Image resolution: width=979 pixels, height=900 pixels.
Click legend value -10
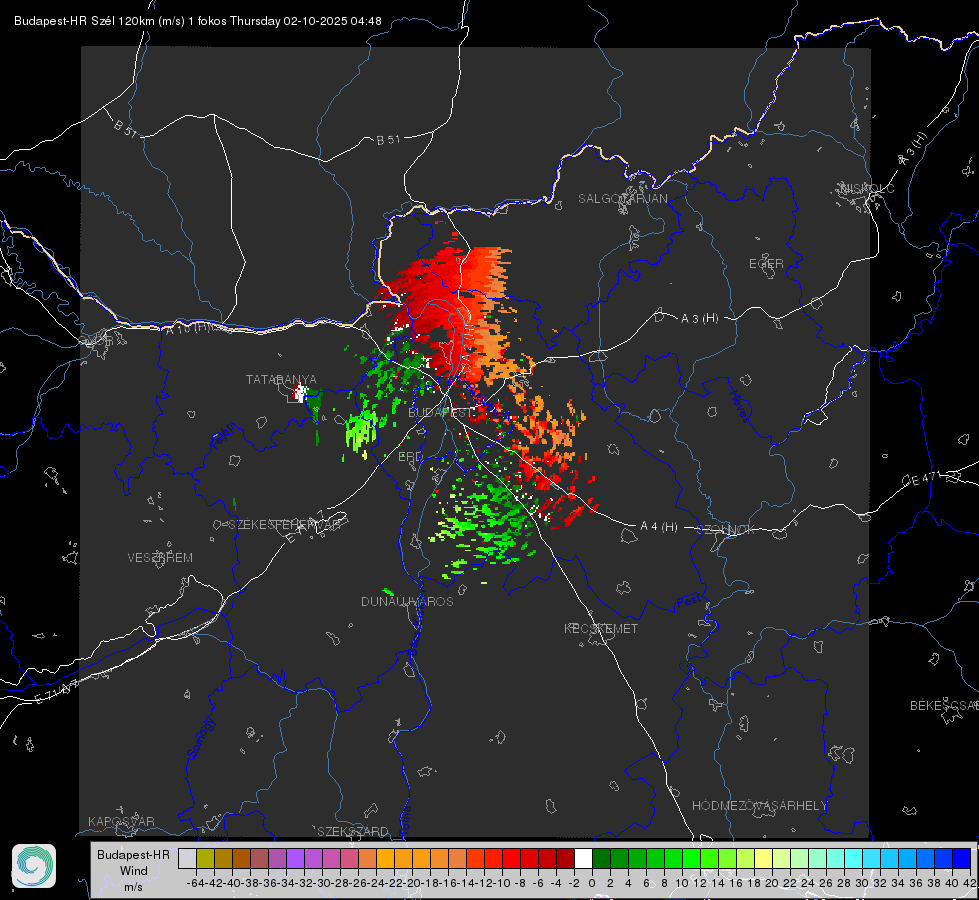(x=502, y=883)
